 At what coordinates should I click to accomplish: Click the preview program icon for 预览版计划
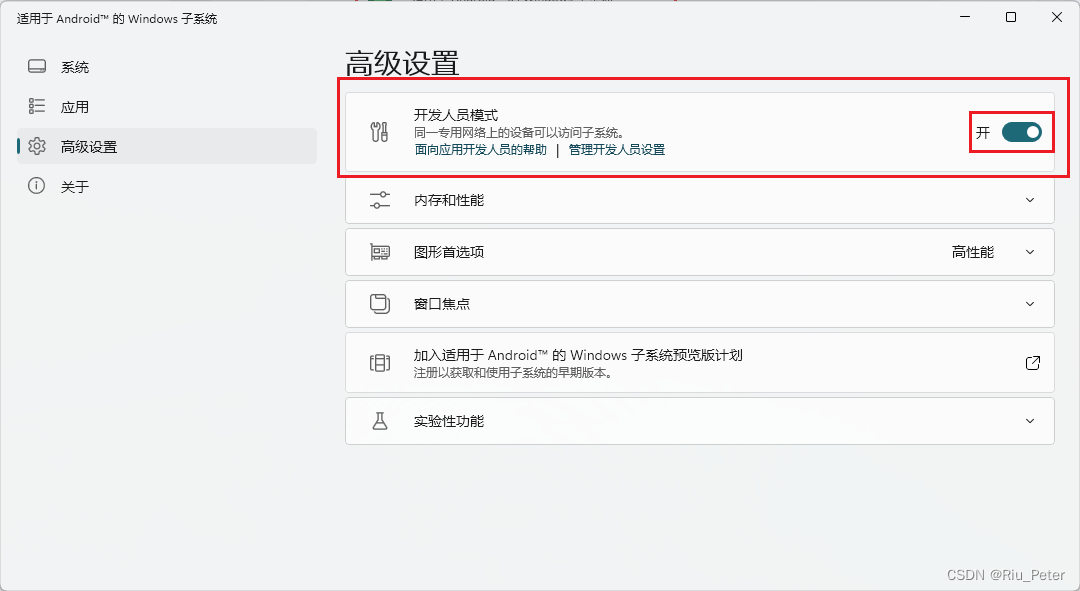380,362
